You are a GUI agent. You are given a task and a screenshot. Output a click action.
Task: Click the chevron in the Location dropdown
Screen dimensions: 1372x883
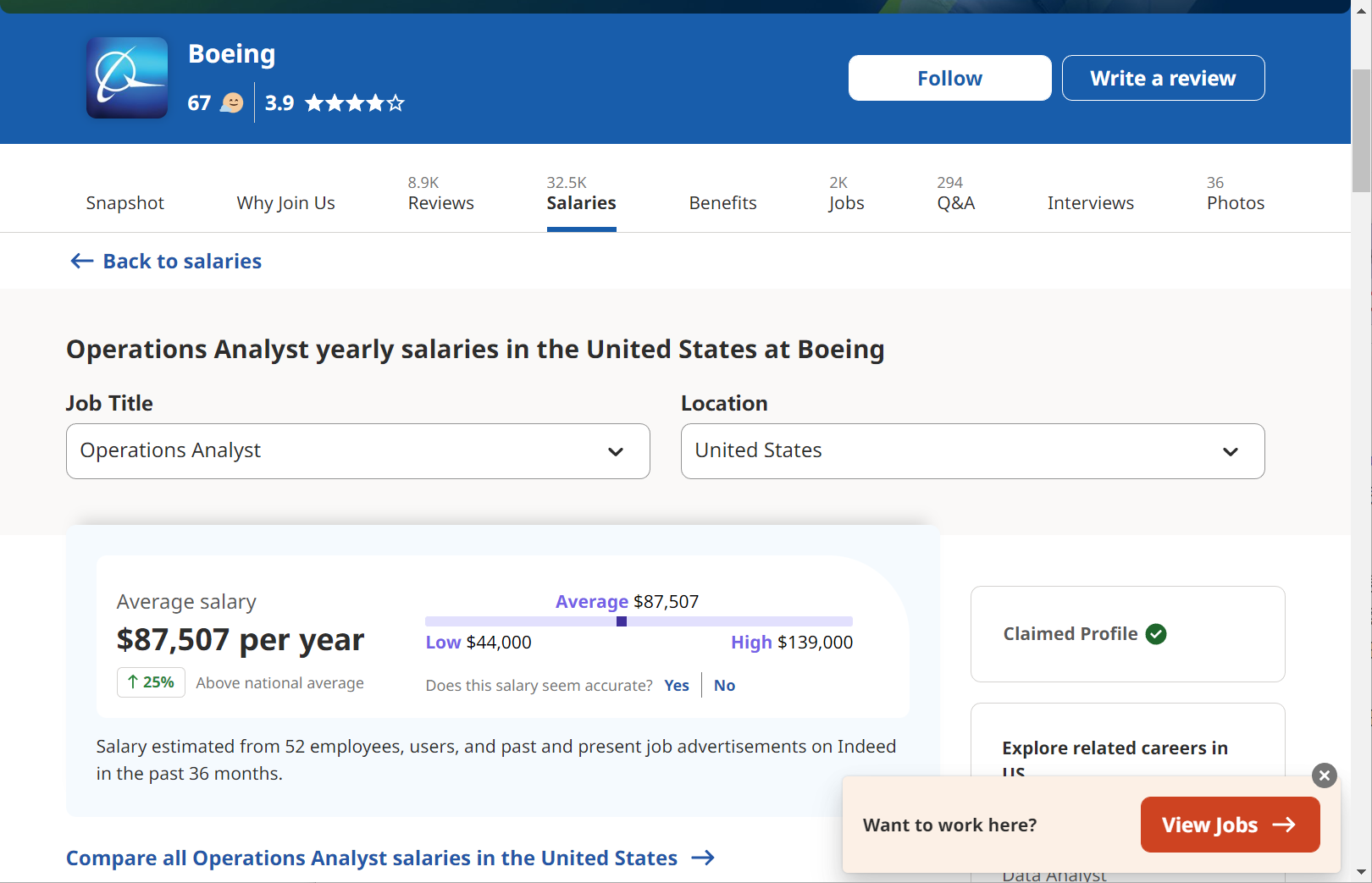coord(1231,452)
